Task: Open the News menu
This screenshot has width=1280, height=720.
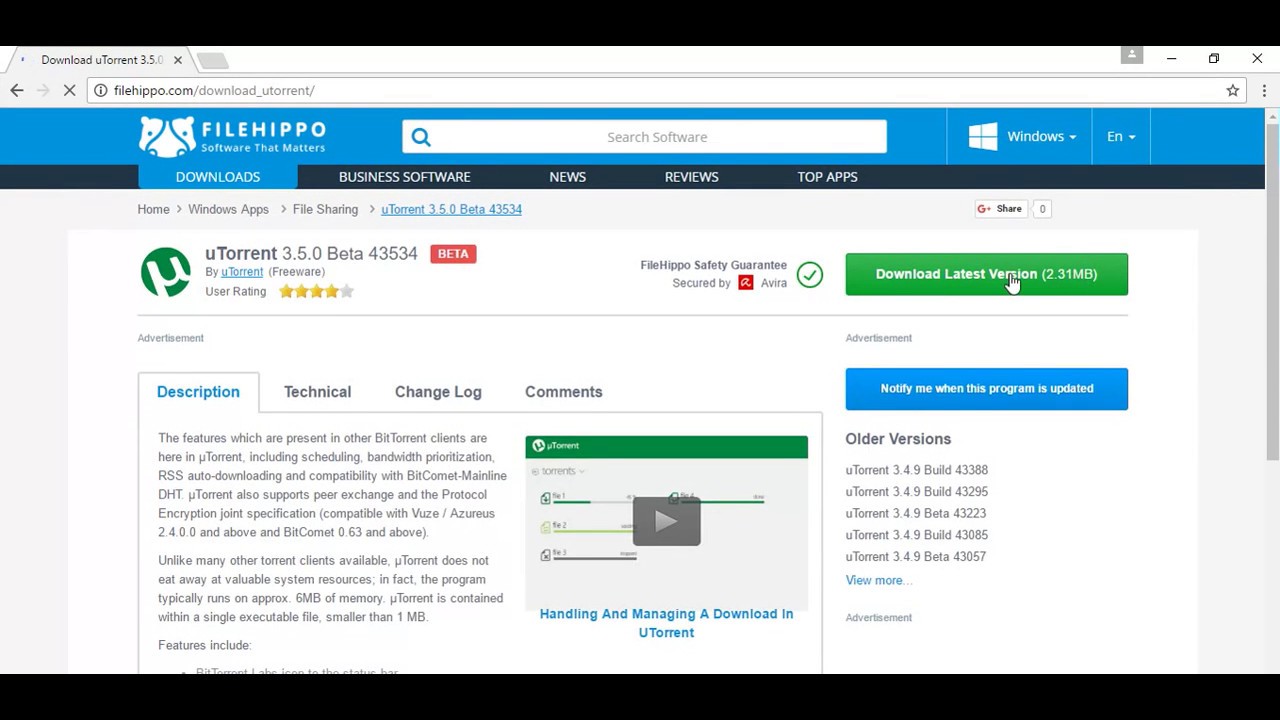Action: pyautogui.click(x=567, y=177)
